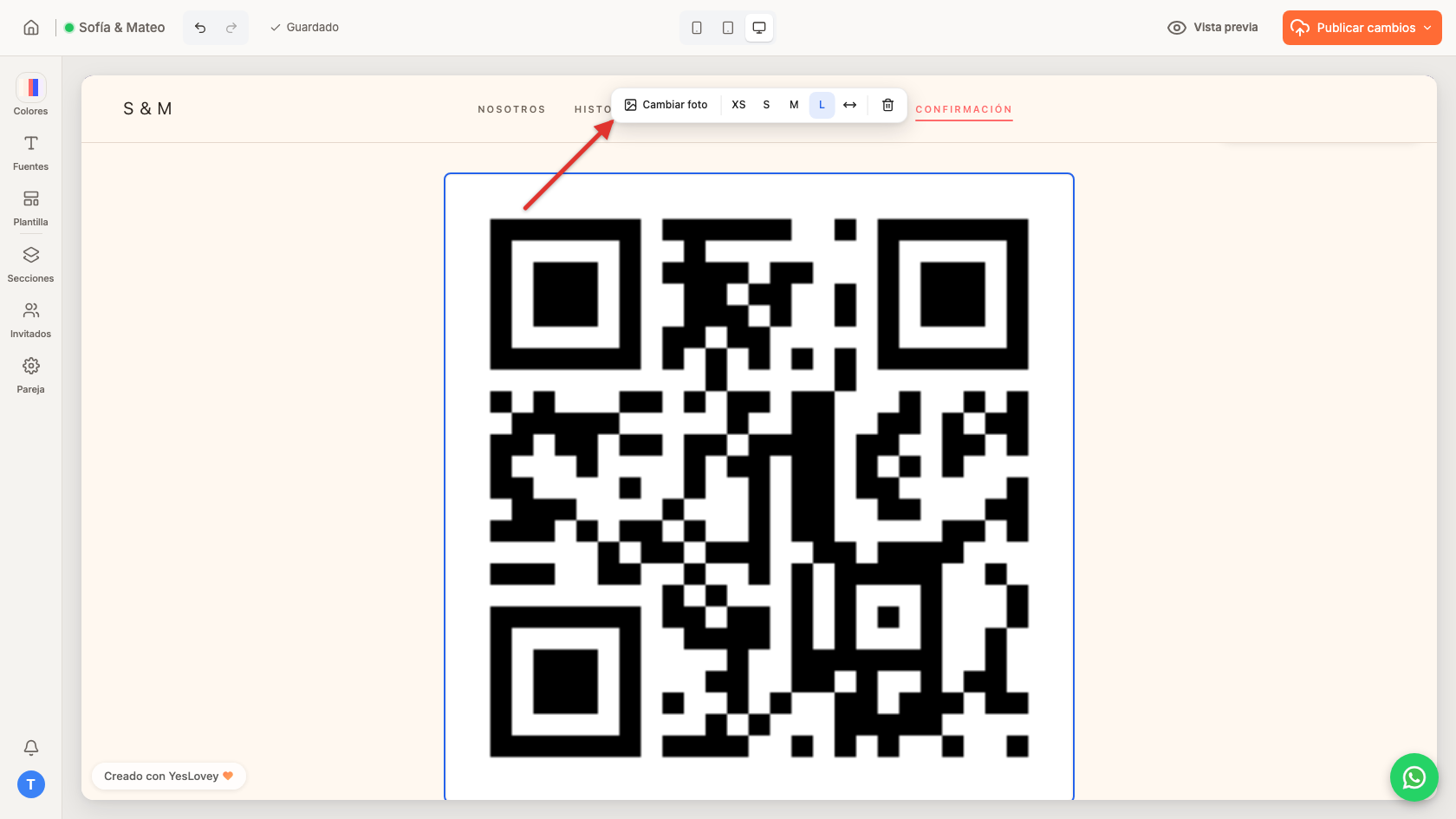Set photo size to L

[x=822, y=105]
